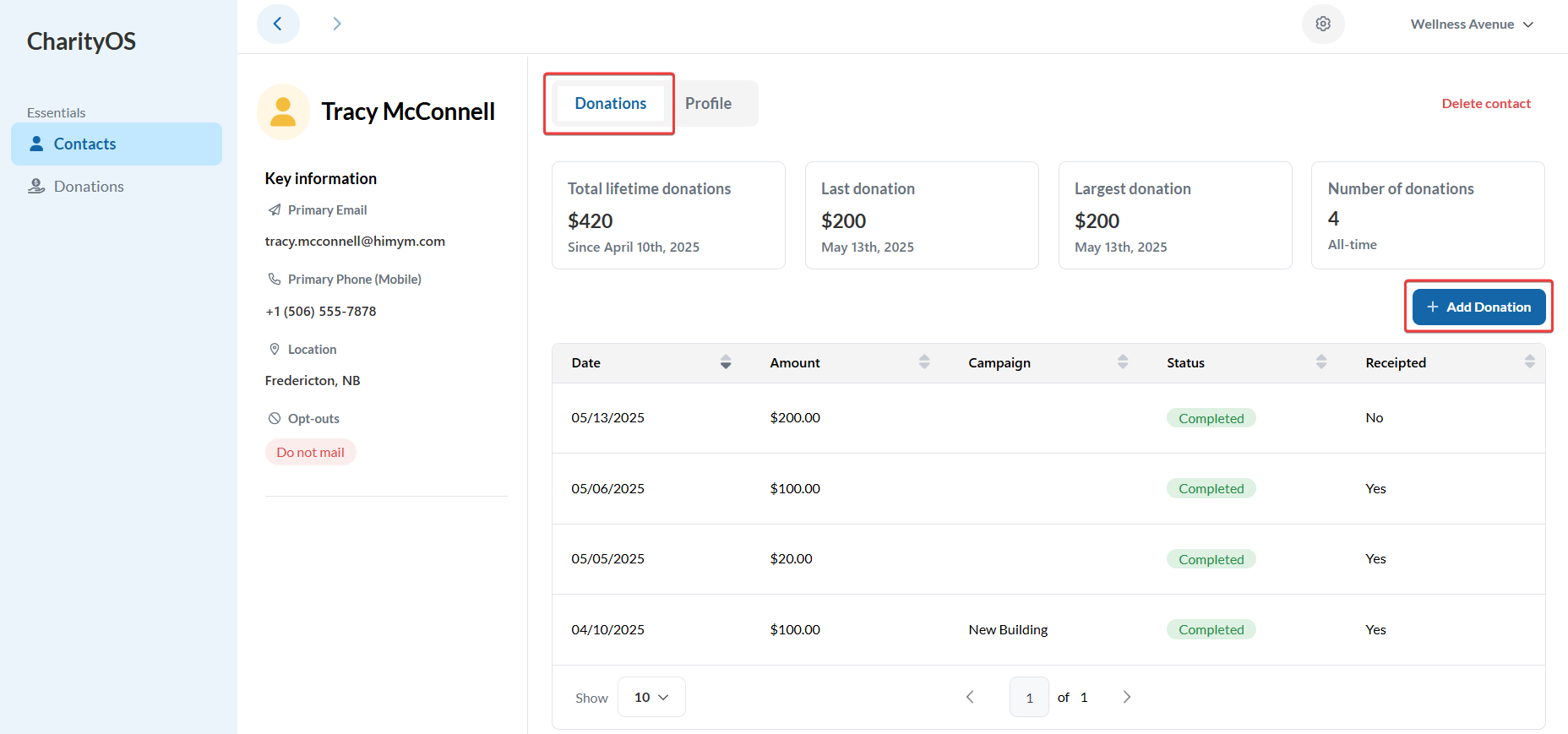Open Donations in the sidebar
The image size is (1568, 734).
click(x=89, y=187)
